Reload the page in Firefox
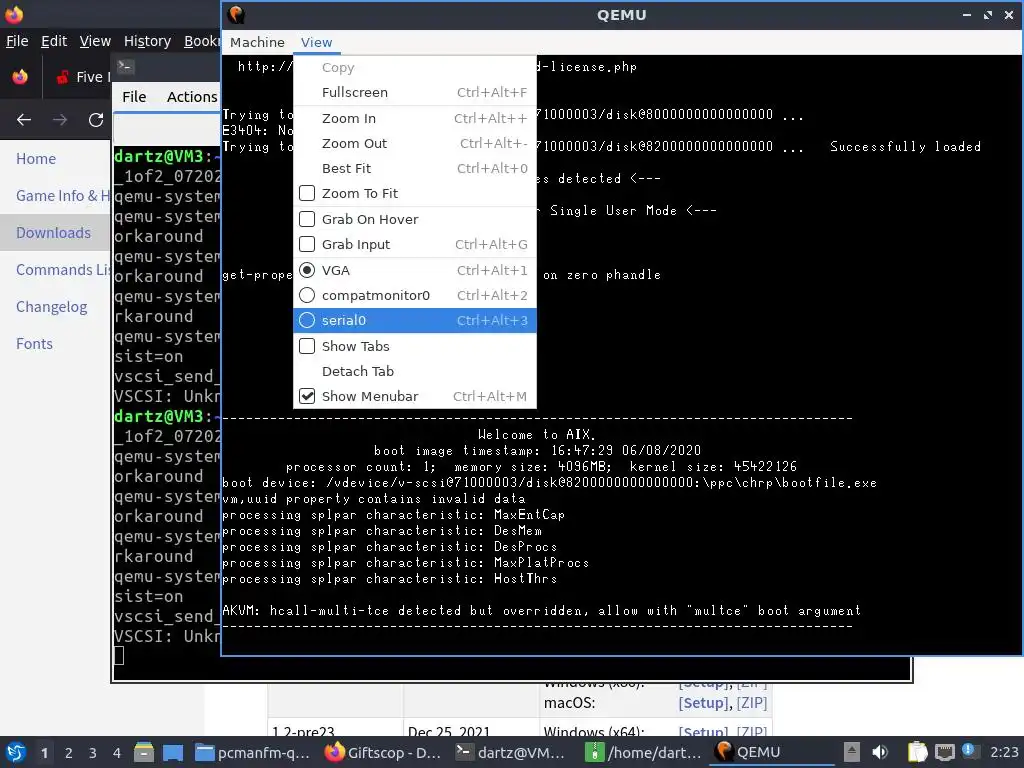 coord(96,120)
